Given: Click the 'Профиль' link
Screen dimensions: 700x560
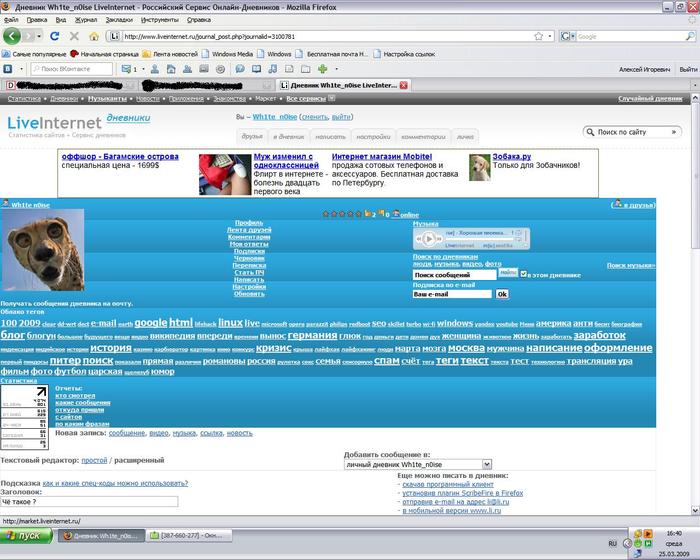Looking at the screenshot, I should (249, 222).
